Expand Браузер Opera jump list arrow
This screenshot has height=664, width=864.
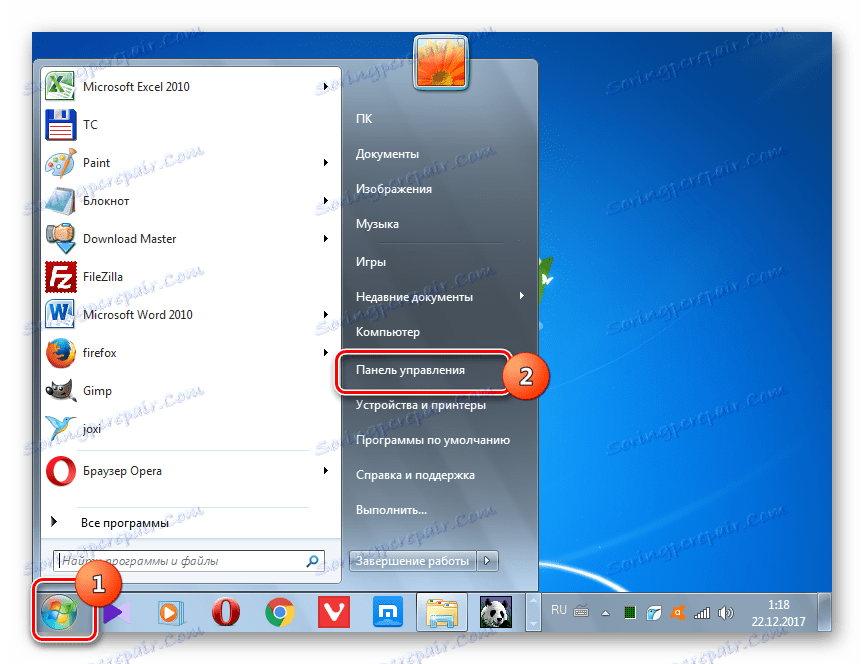326,471
